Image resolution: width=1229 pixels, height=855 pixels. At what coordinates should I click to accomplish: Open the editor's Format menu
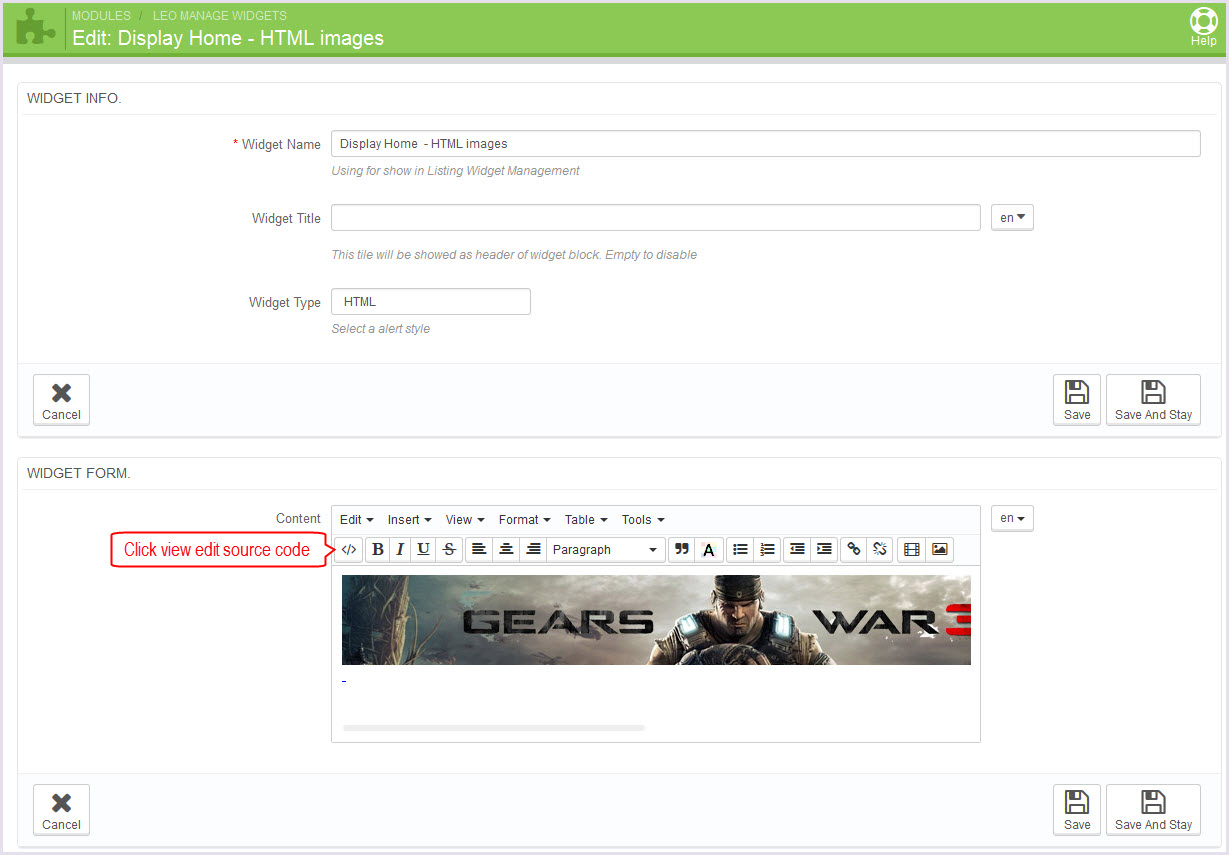[x=525, y=520]
